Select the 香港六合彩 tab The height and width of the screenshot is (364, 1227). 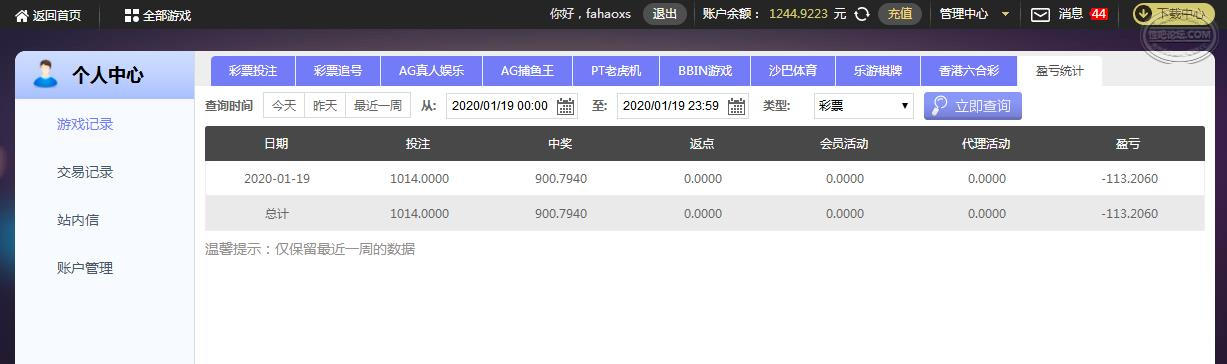tap(969, 71)
